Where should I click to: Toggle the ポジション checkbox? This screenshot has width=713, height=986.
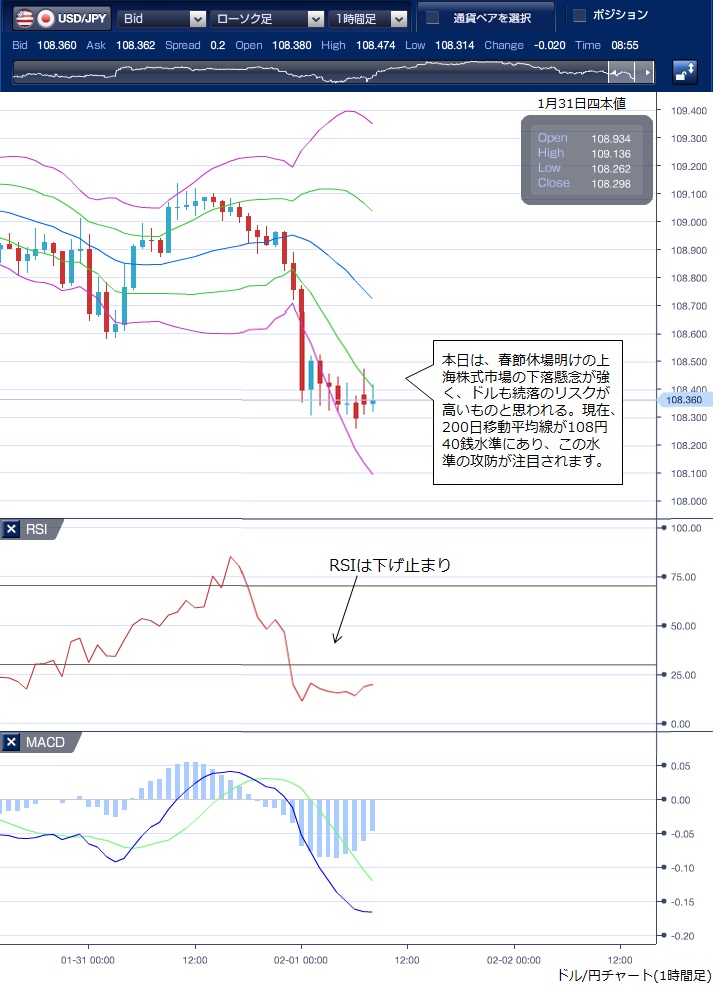tap(579, 15)
